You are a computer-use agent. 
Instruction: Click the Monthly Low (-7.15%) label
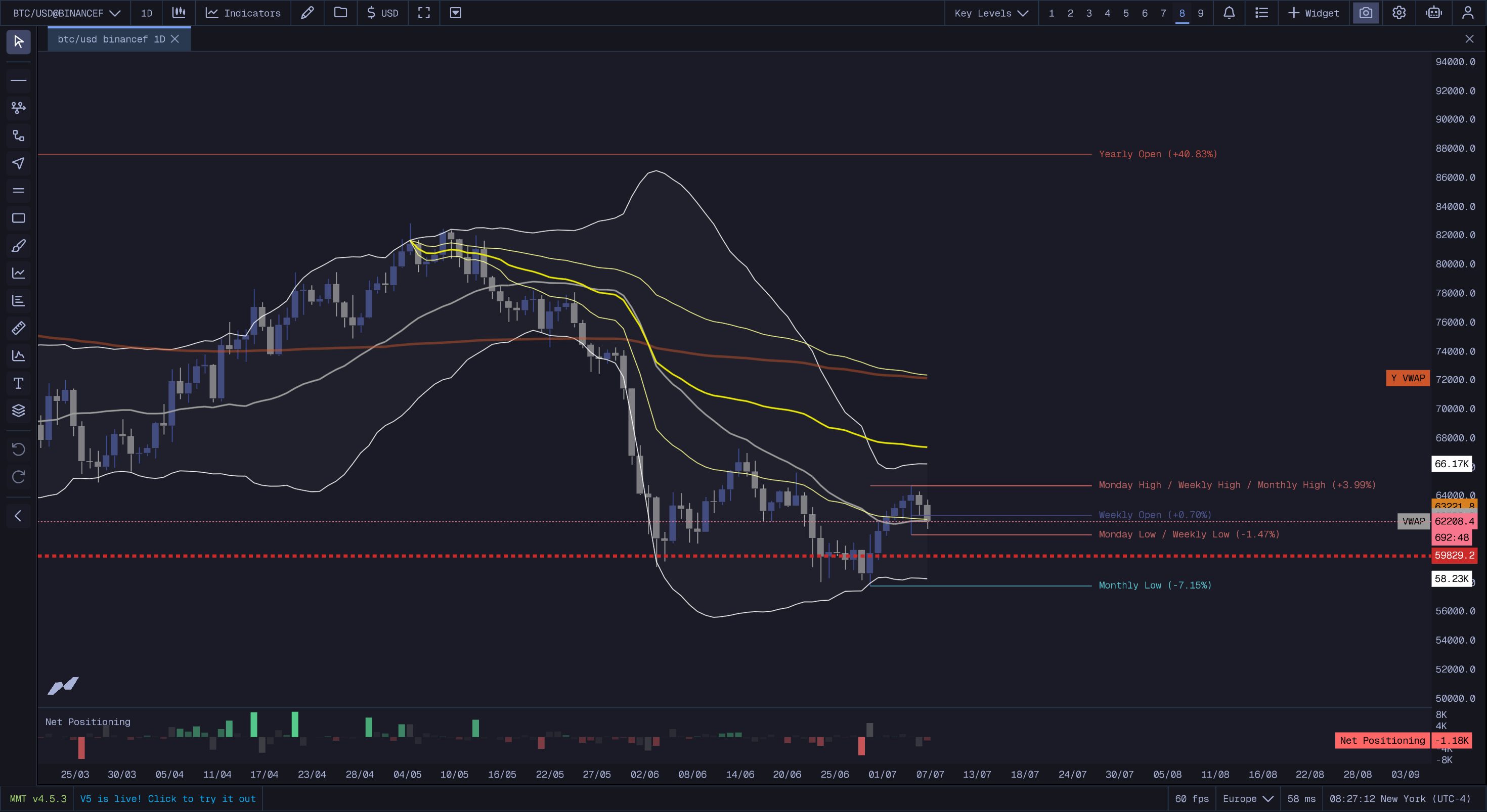point(1155,585)
